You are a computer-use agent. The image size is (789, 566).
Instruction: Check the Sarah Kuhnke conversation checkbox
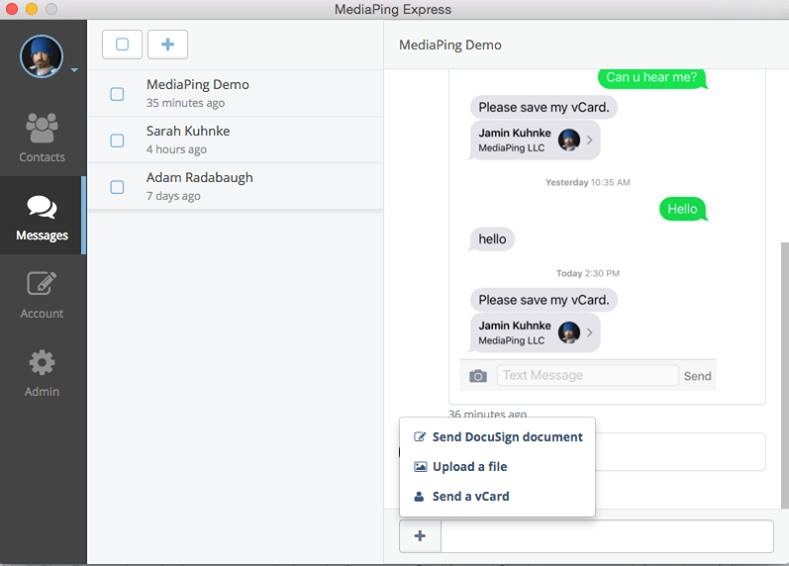coord(117,140)
